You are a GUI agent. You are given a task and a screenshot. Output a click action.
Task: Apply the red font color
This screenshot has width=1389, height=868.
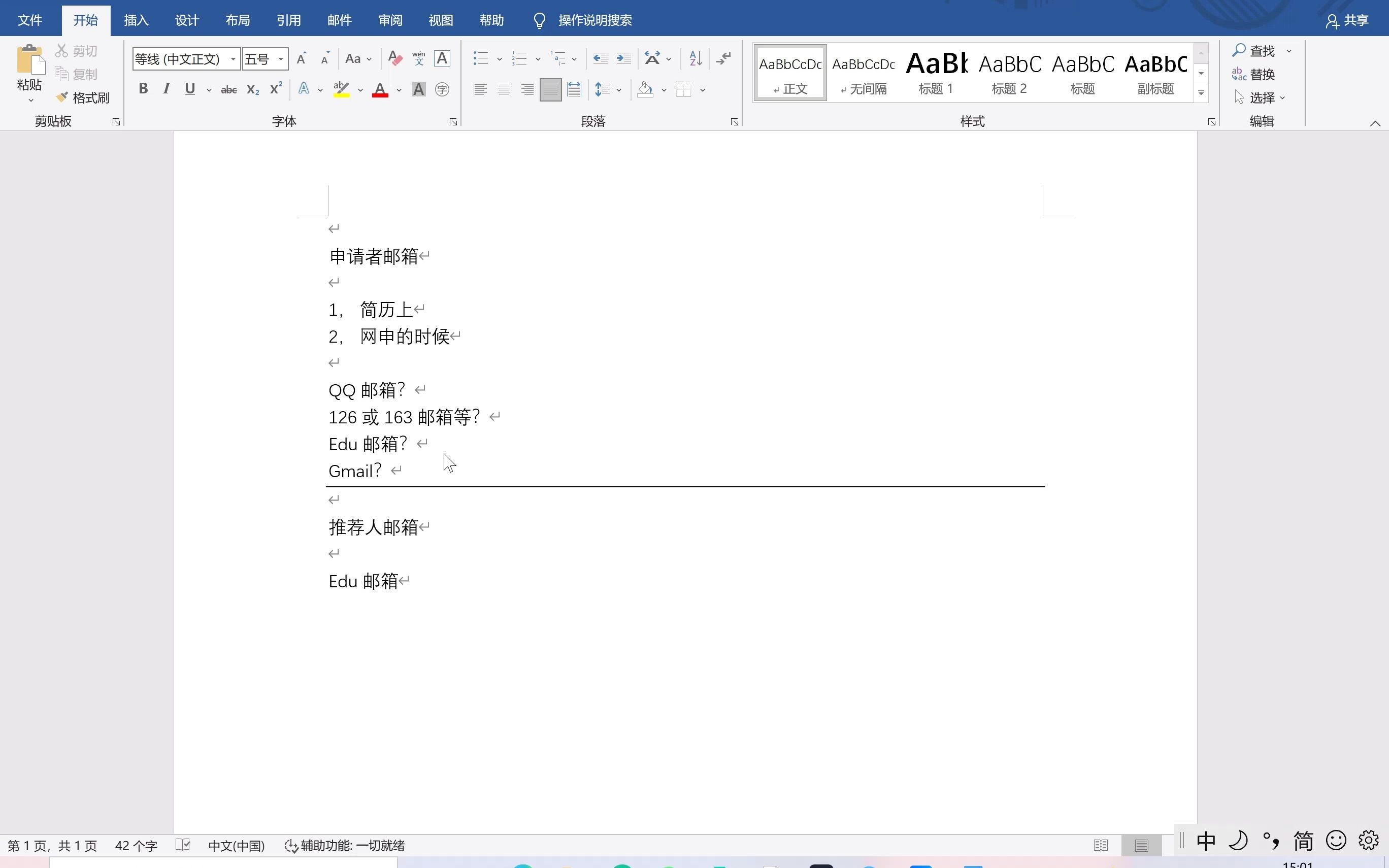pyautogui.click(x=380, y=89)
